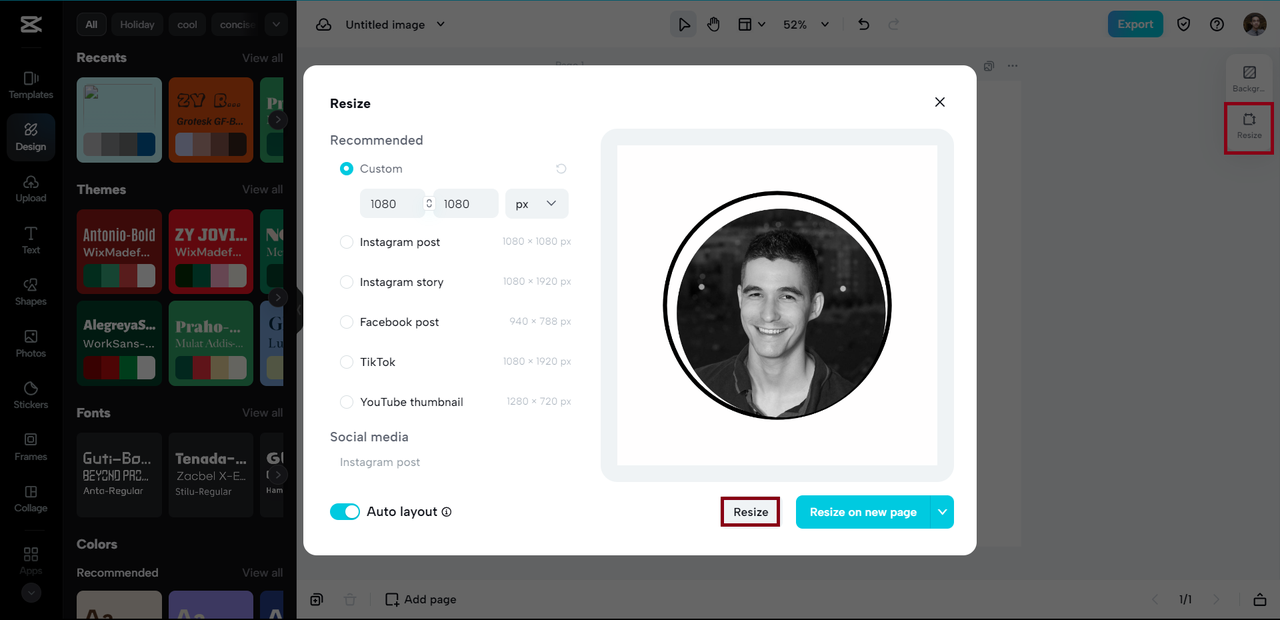Image resolution: width=1280 pixels, height=620 pixels.
Task: Select the Custom size radio button
Action: click(347, 169)
